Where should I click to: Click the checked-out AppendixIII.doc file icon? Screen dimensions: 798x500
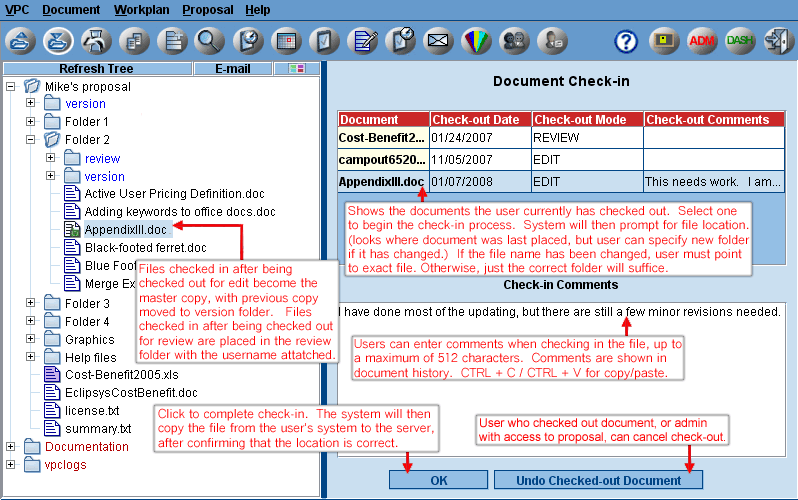(x=72, y=229)
